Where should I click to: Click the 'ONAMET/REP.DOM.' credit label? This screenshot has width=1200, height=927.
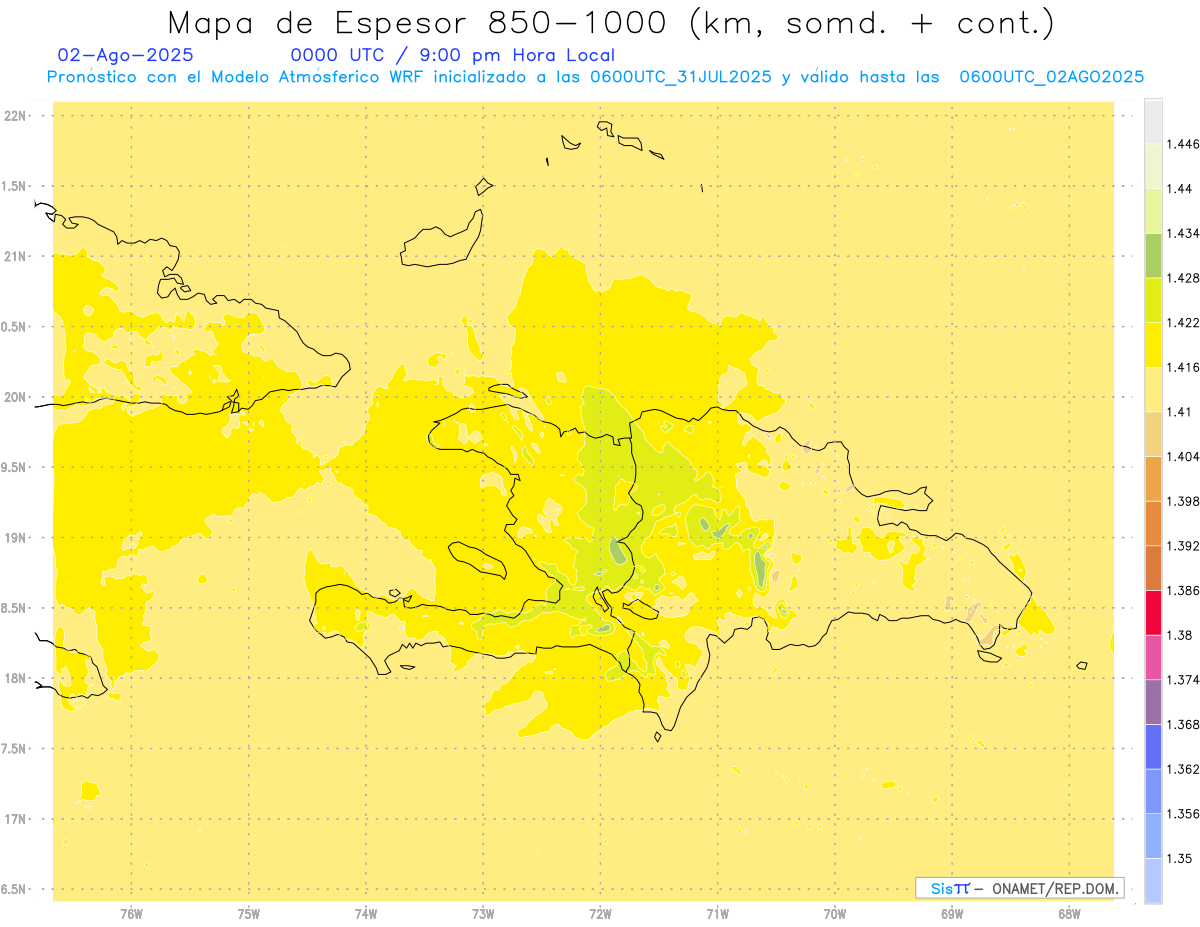point(1056,888)
